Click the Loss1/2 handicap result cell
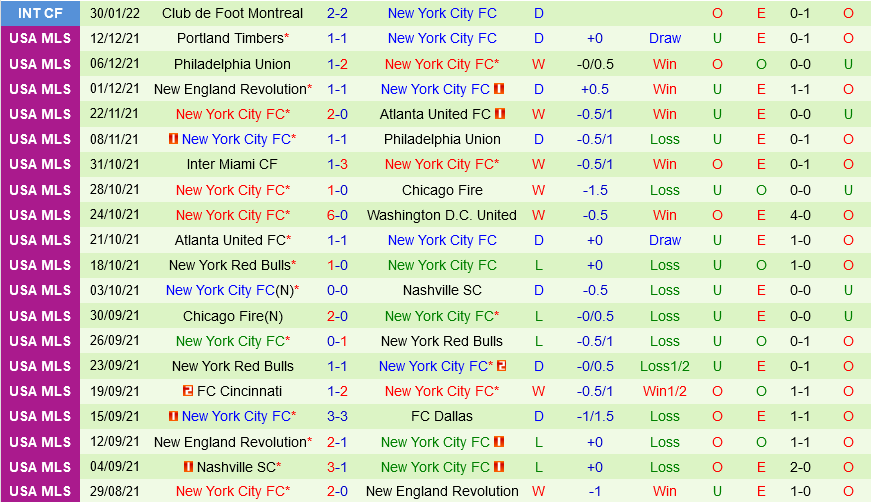 tap(665, 366)
